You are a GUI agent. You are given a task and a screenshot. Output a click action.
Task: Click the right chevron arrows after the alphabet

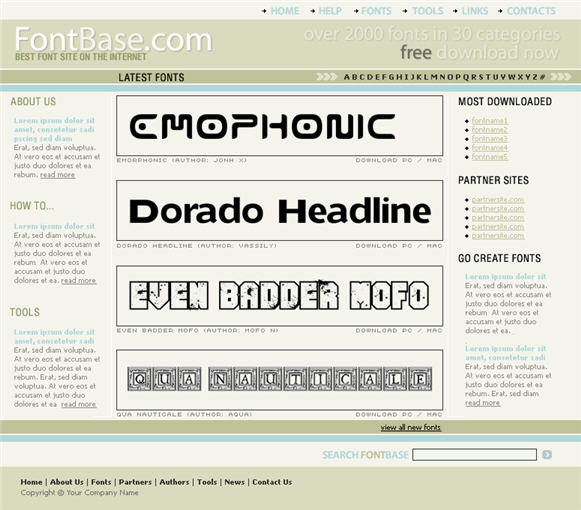[x=561, y=77]
